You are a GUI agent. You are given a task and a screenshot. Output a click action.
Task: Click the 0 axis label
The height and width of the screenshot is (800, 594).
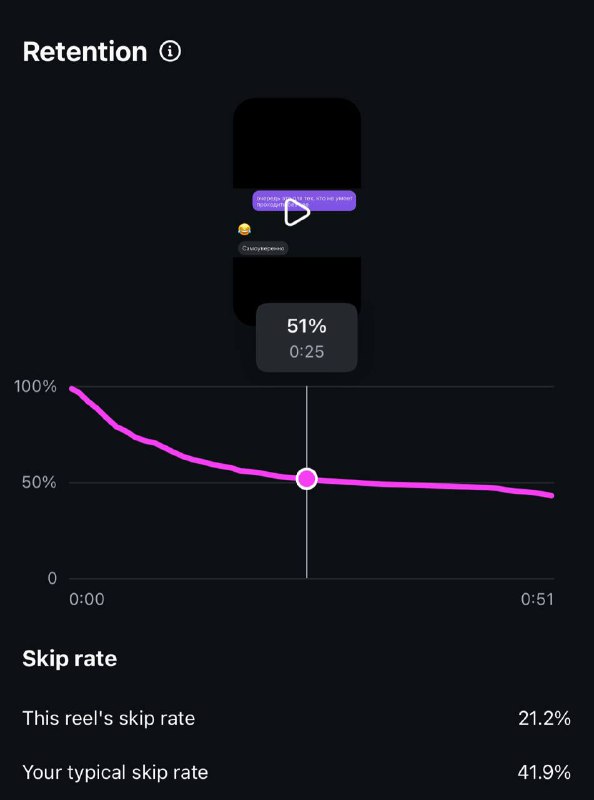tap(52, 578)
